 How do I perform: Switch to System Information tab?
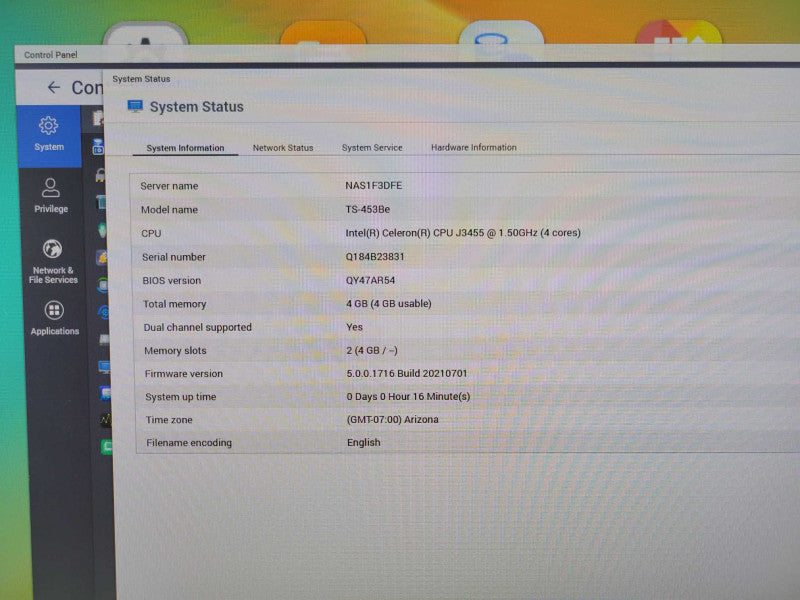(x=185, y=148)
